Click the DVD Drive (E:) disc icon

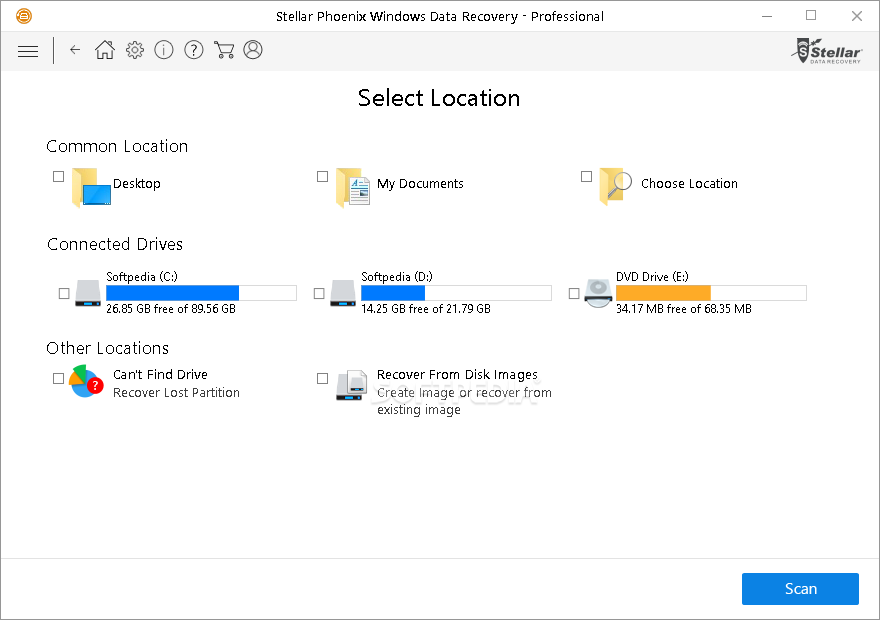[x=598, y=293]
